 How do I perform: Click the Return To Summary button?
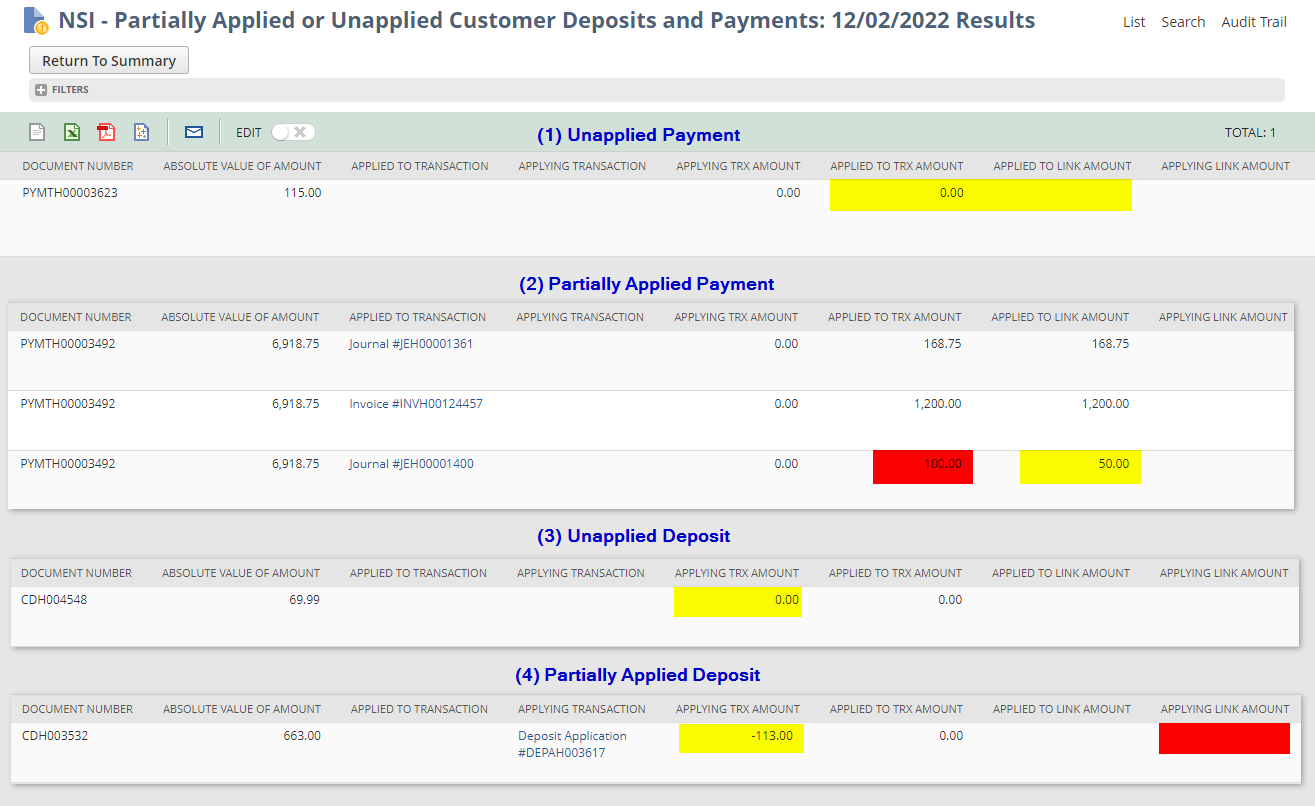coord(109,61)
